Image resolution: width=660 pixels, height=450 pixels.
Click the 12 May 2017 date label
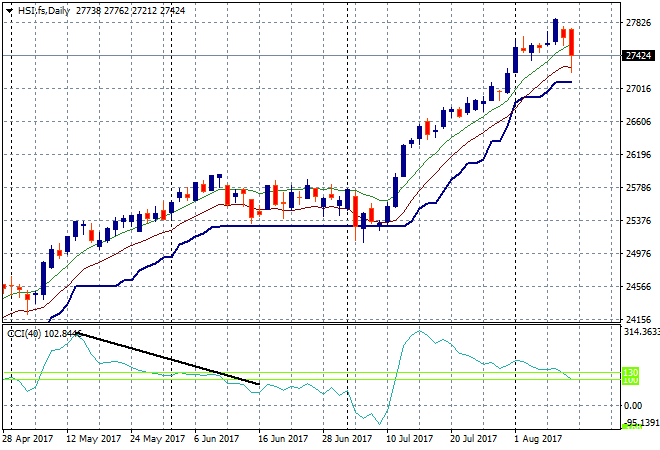93,438
